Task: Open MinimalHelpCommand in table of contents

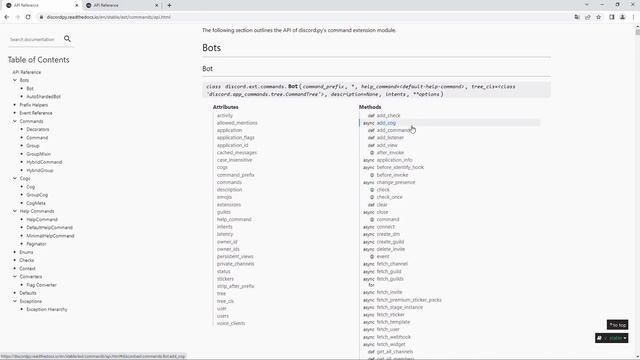Action: click(x=50, y=236)
